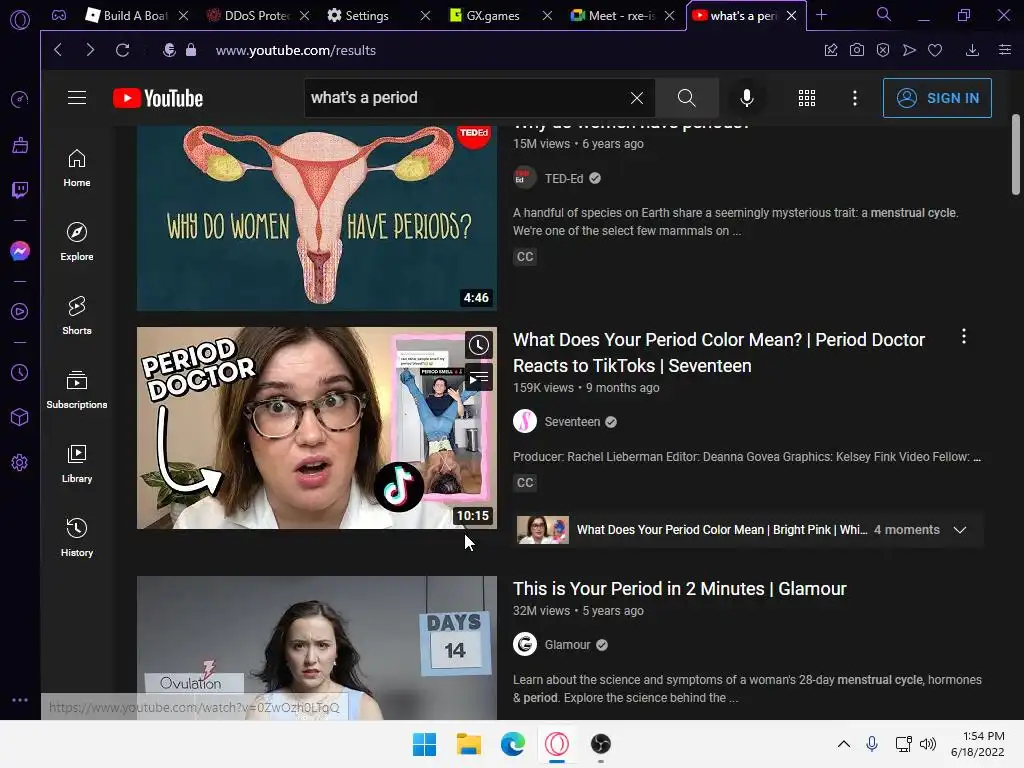Open What Does Your Period Color Mean title
The width and height of the screenshot is (1024, 768).
718,353
